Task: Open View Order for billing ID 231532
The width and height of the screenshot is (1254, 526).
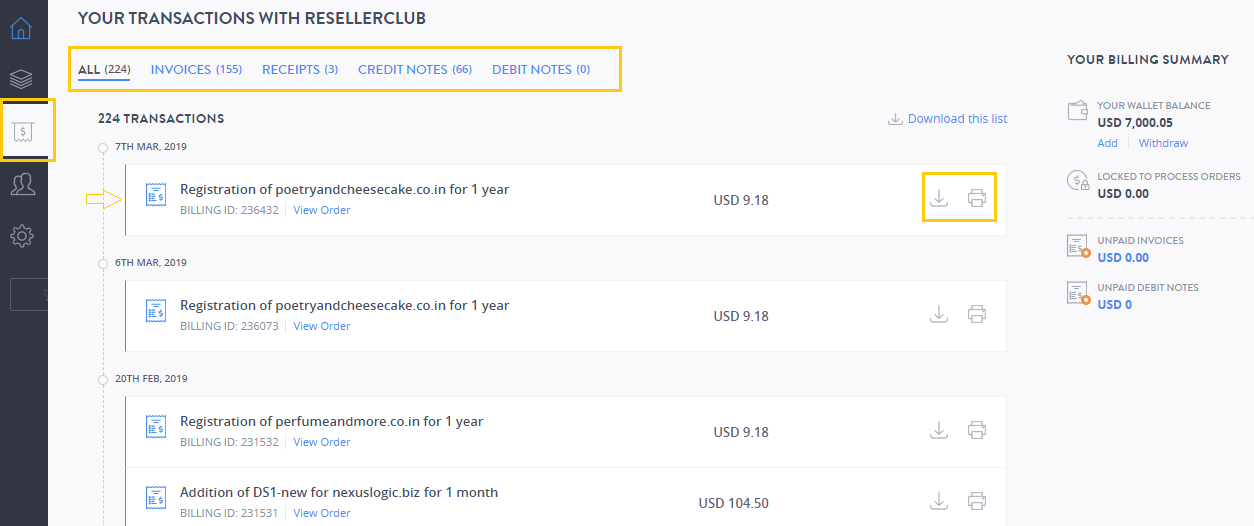Action: 322,442
